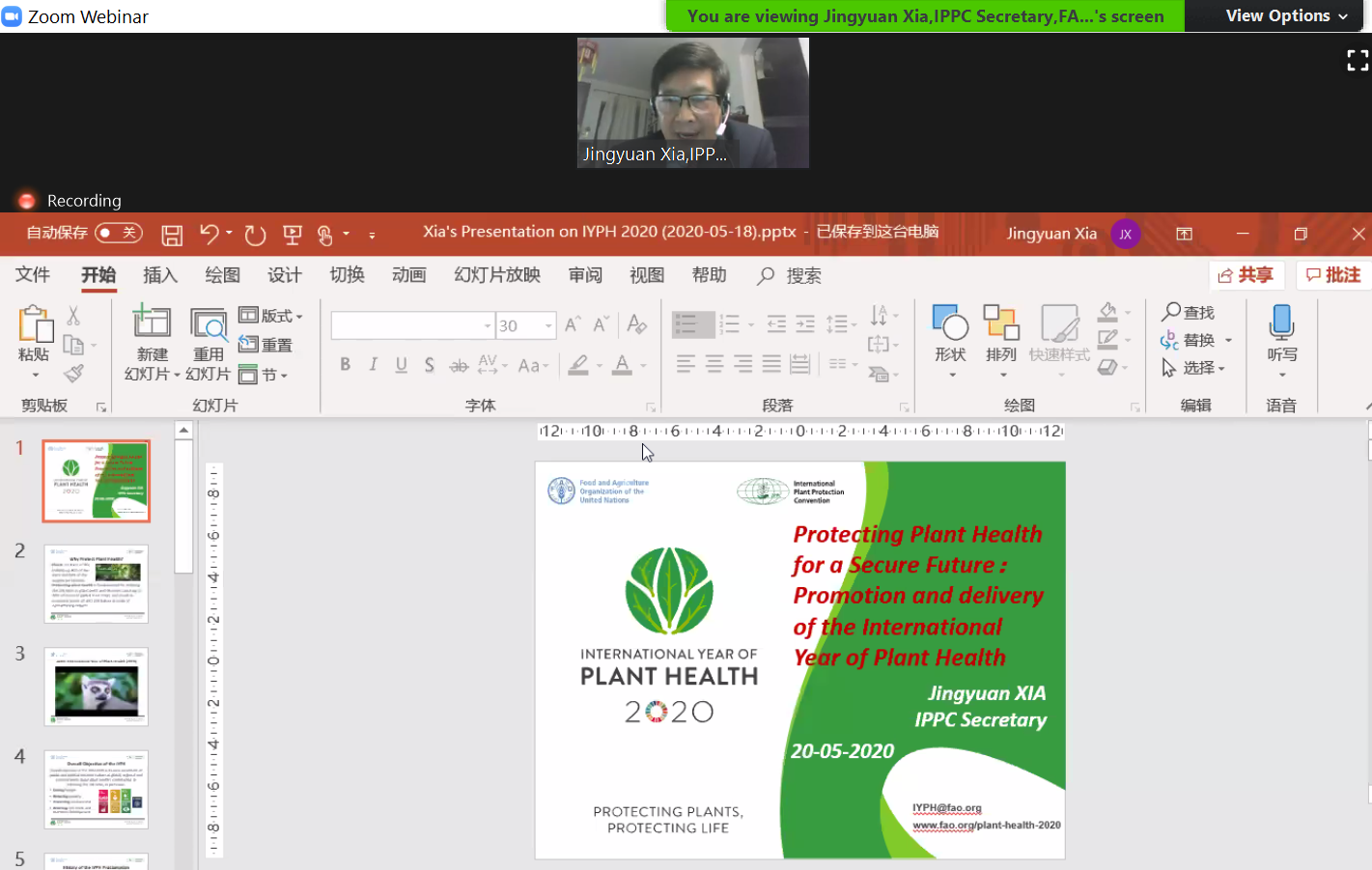Select slide 3 thumbnail with lemur

(97, 687)
